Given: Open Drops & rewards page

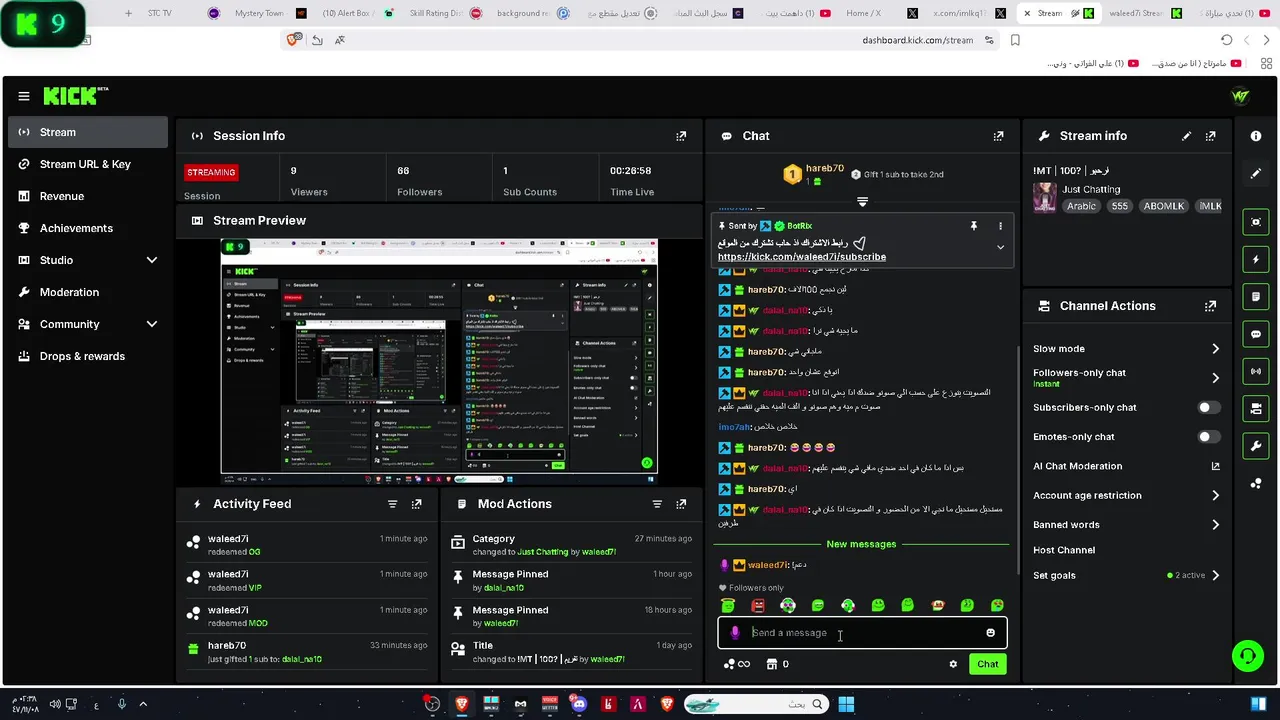Looking at the screenshot, I should [88, 356].
